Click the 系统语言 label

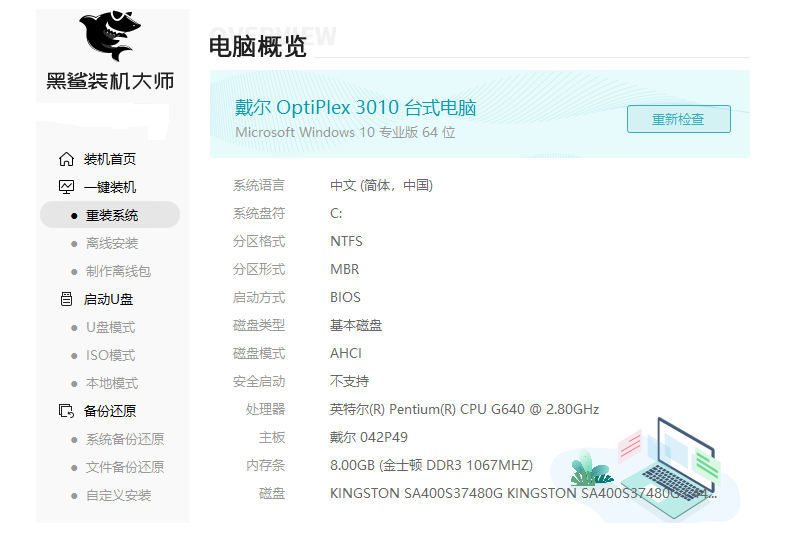pos(259,185)
